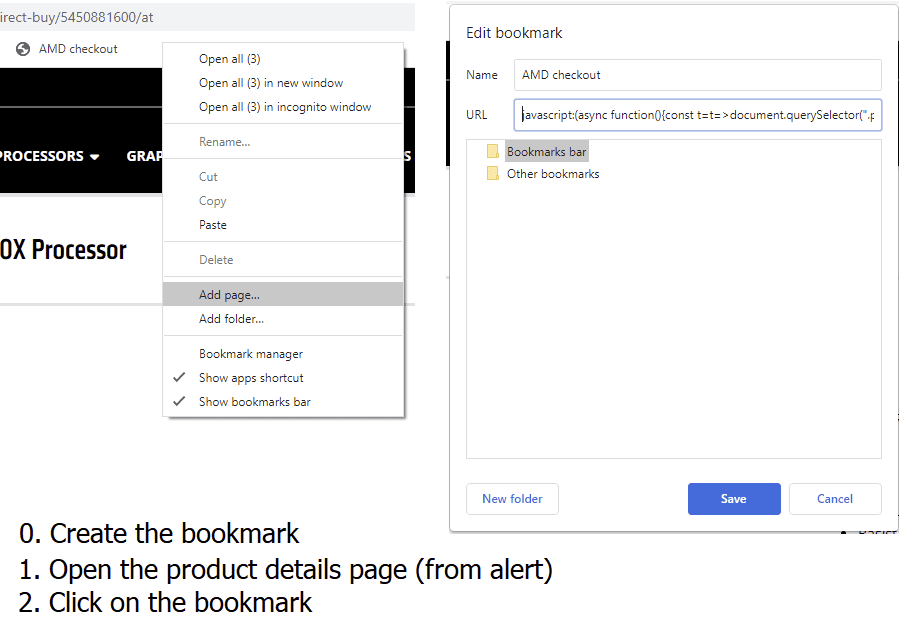Click the Other bookmarks folder icon

(492, 174)
